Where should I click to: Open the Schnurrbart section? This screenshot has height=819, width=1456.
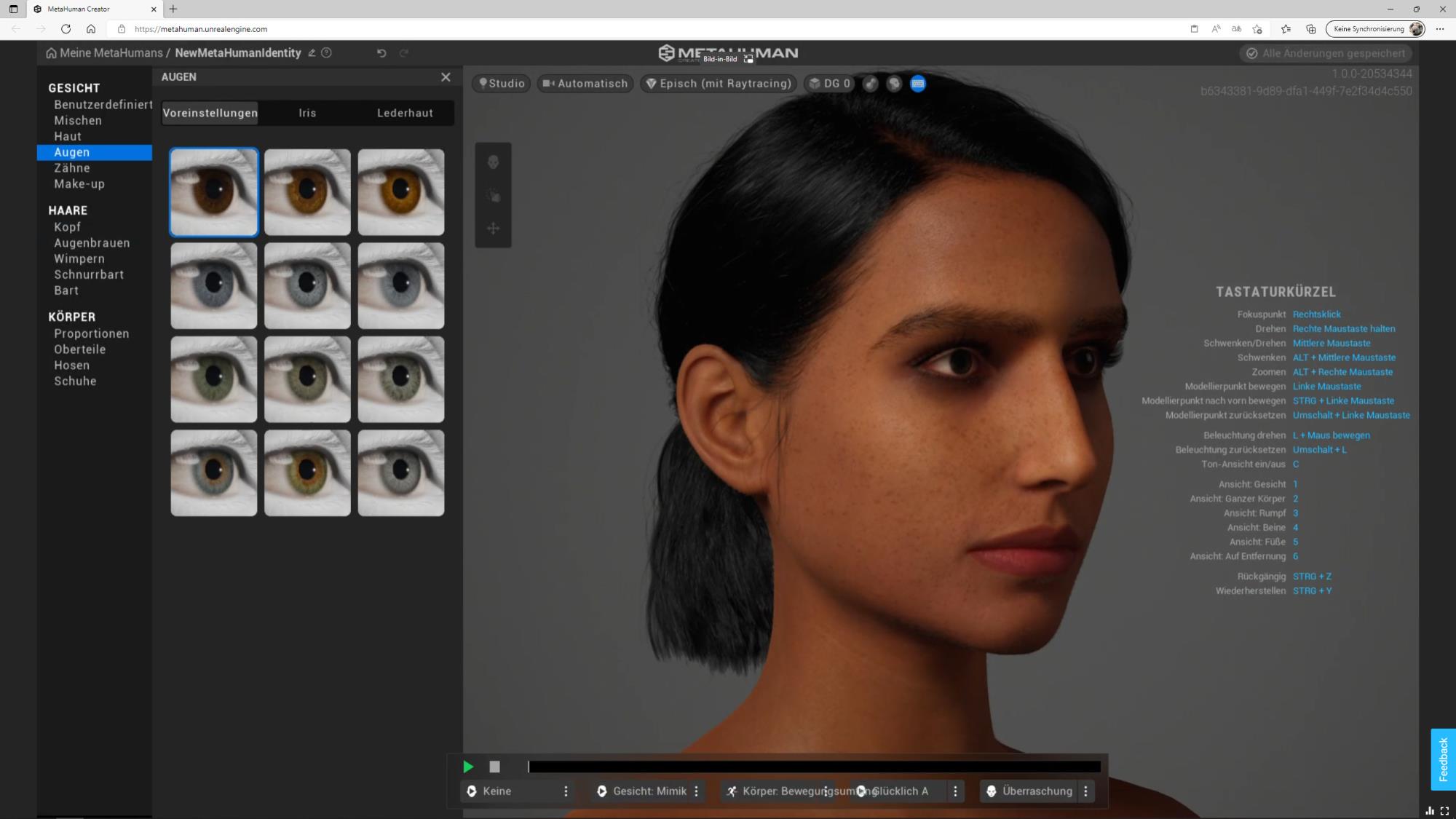[89, 274]
